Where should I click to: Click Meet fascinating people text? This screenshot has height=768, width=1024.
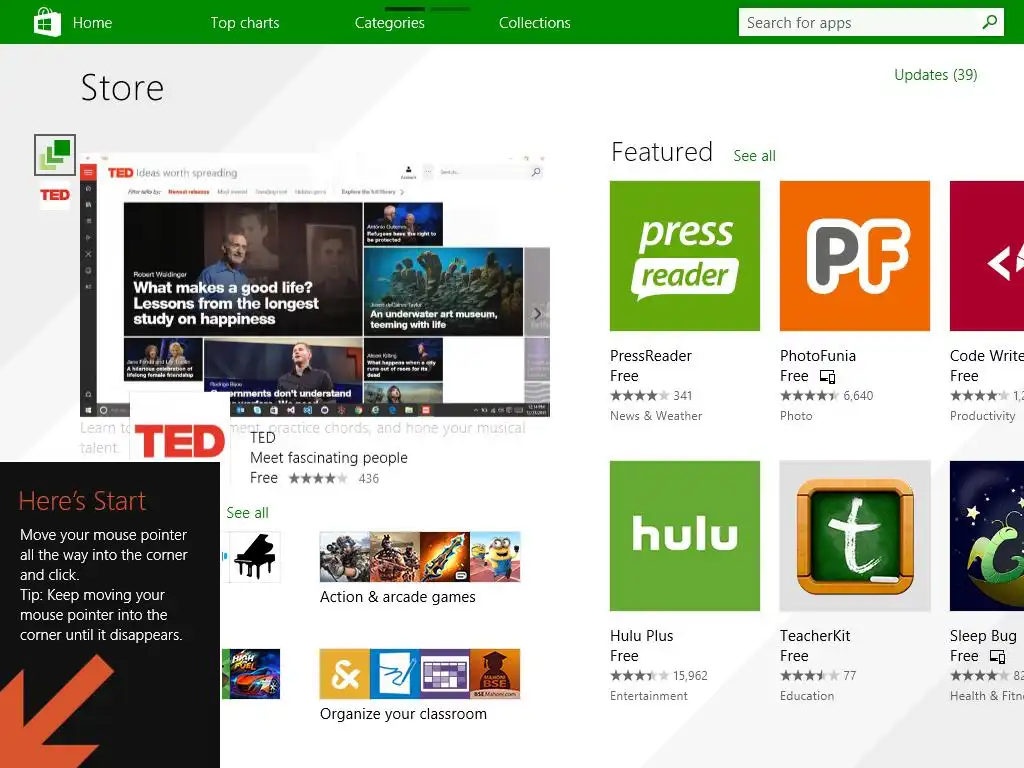pyautogui.click(x=328, y=458)
